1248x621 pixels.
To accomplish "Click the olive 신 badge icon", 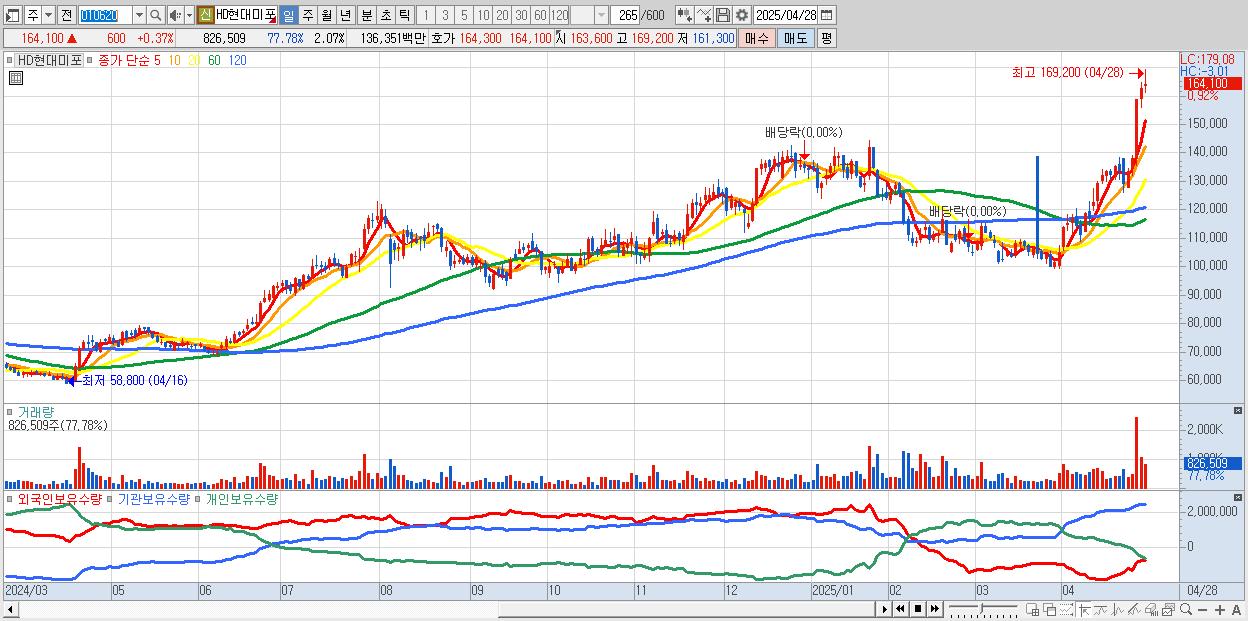I will pos(205,15).
